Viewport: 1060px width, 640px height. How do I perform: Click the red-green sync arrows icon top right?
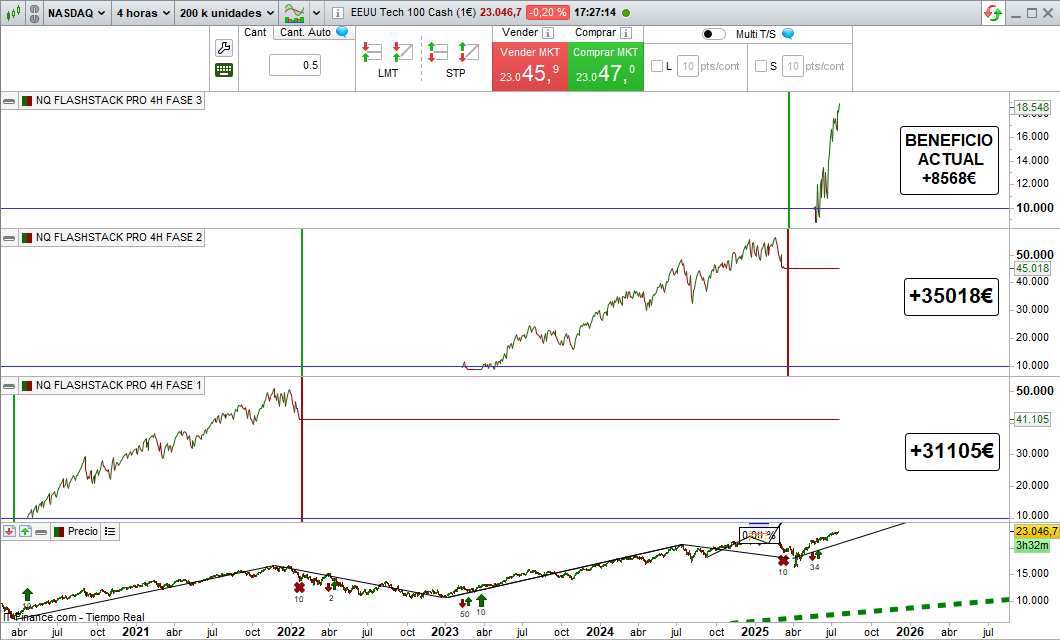click(993, 13)
